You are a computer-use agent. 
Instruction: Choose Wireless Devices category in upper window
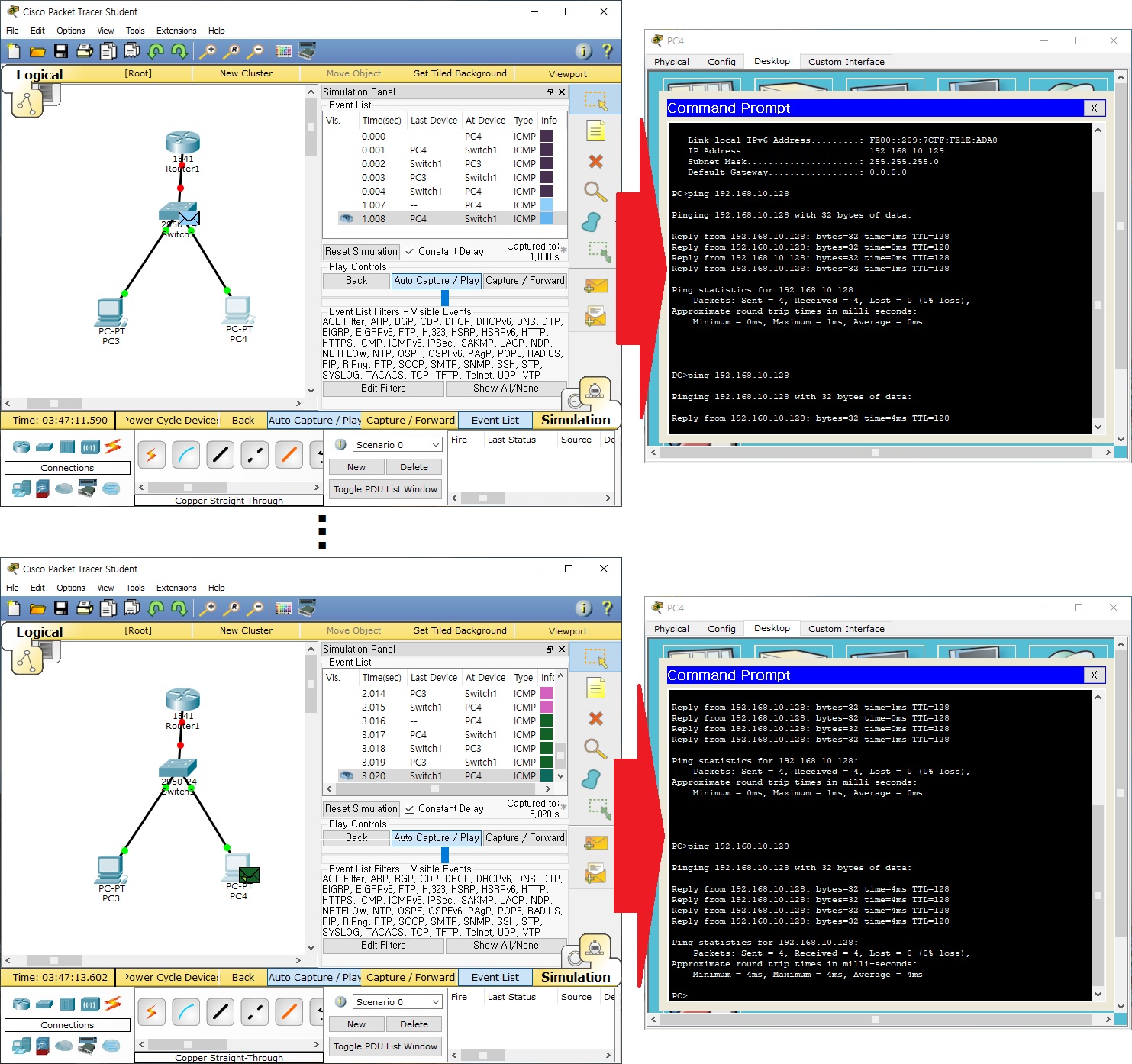[x=90, y=447]
